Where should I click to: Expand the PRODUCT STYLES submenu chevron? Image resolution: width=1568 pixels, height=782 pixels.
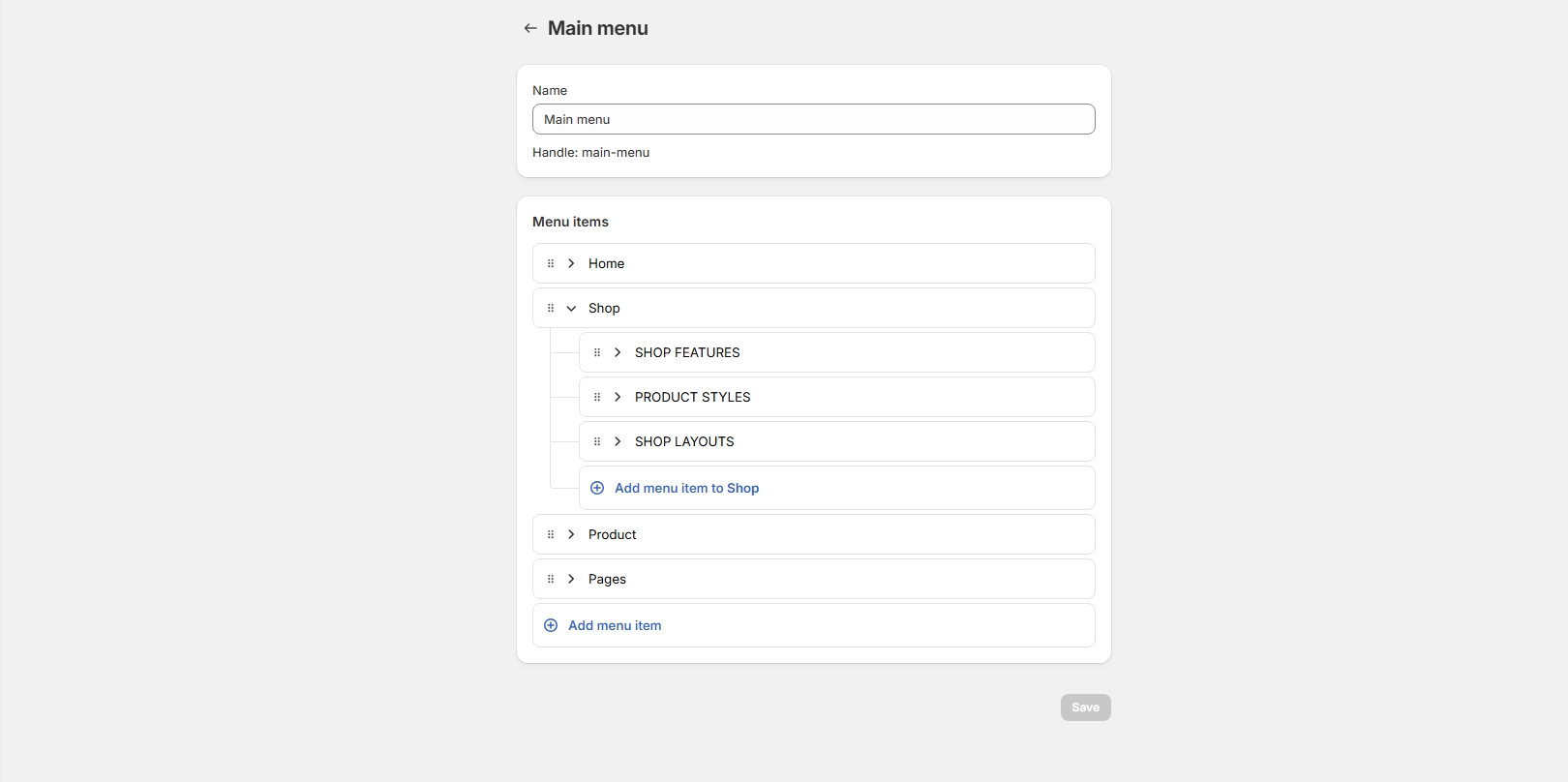pyautogui.click(x=618, y=397)
